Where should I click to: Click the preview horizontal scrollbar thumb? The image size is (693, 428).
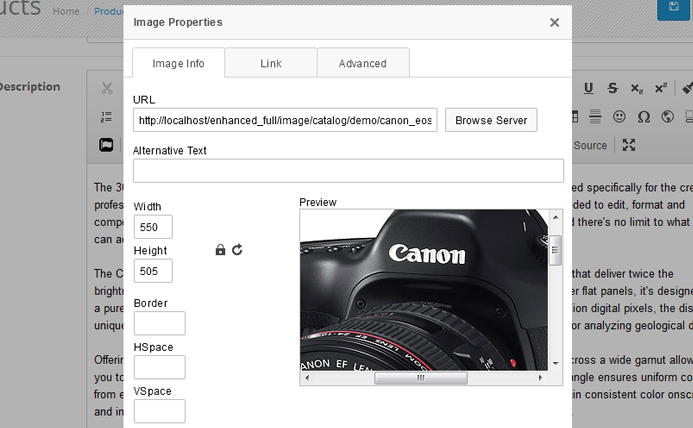pos(421,378)
